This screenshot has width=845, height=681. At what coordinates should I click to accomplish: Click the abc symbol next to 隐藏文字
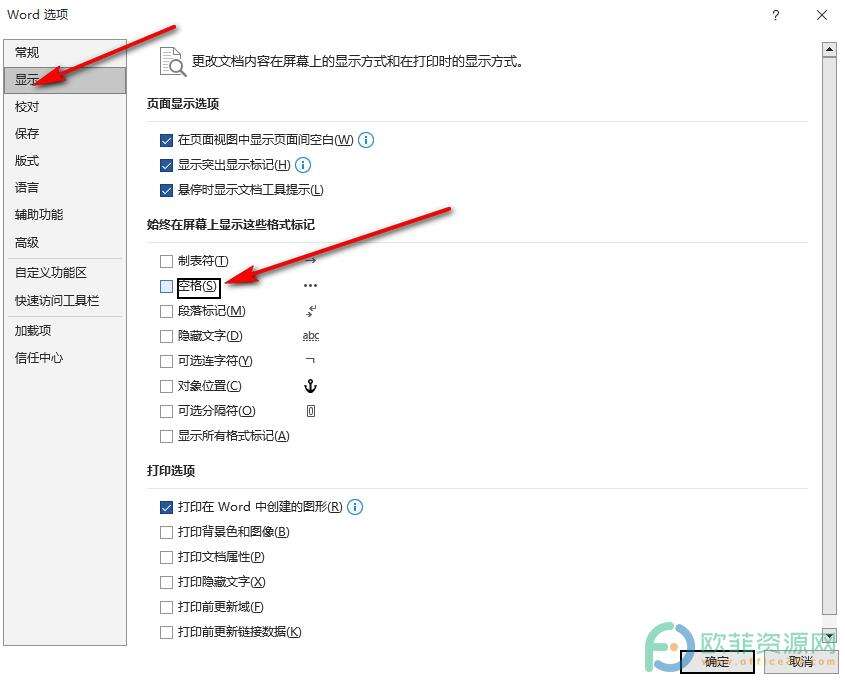pyautogui.click(x=311, y=336)
